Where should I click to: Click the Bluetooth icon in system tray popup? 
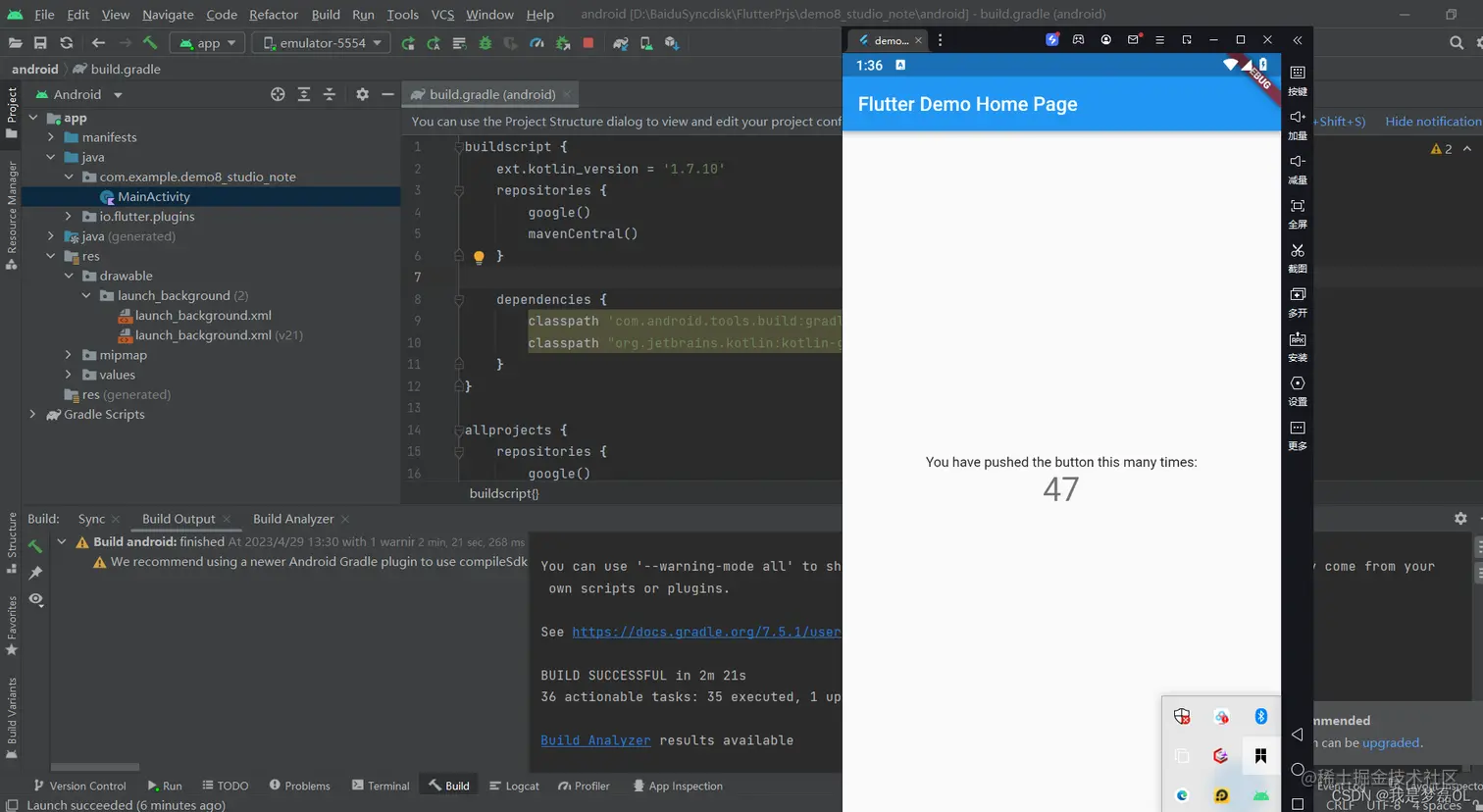pyautogui.click(x=1261, y=717)
